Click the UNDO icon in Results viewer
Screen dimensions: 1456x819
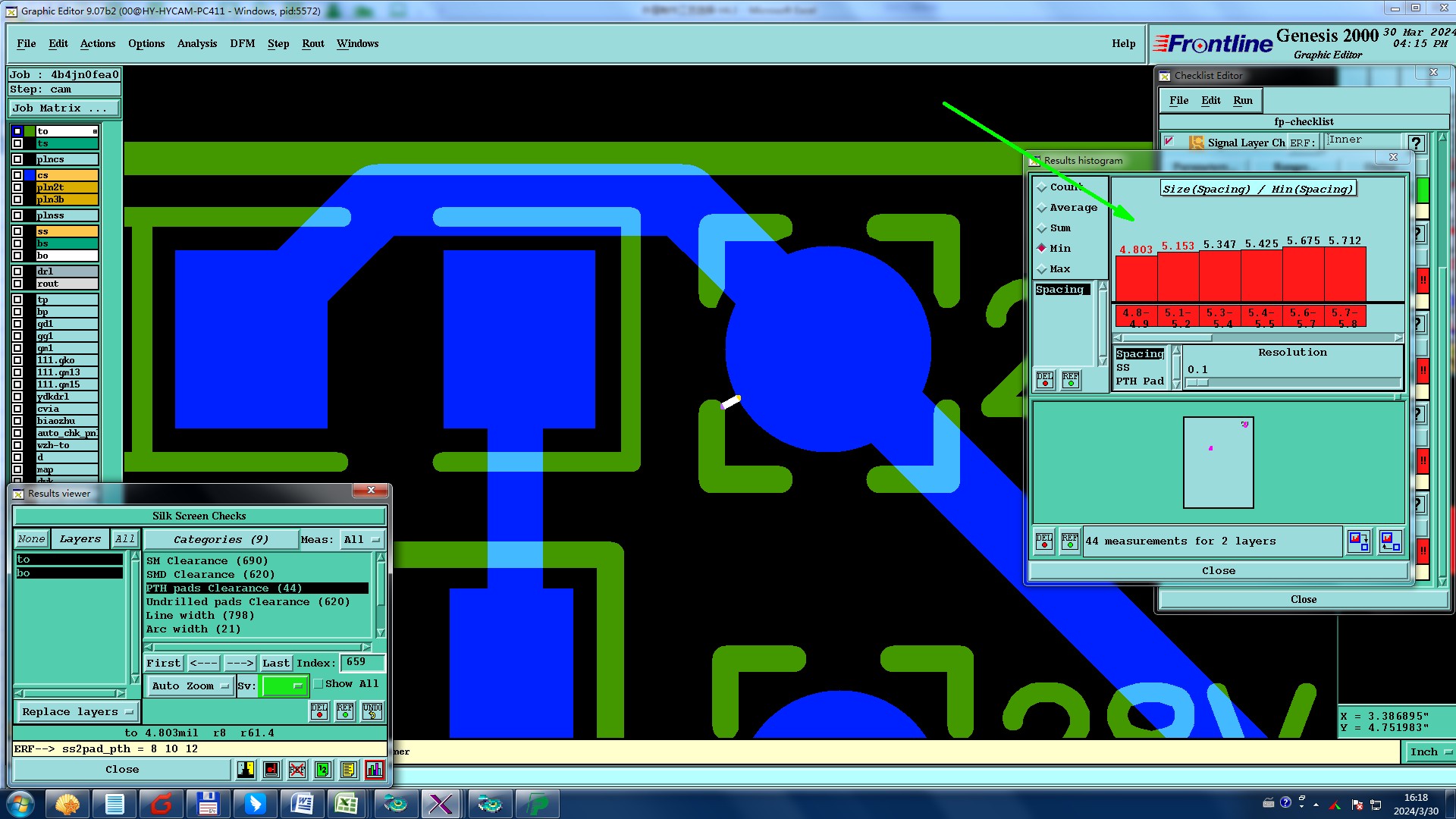pos(372,711)
